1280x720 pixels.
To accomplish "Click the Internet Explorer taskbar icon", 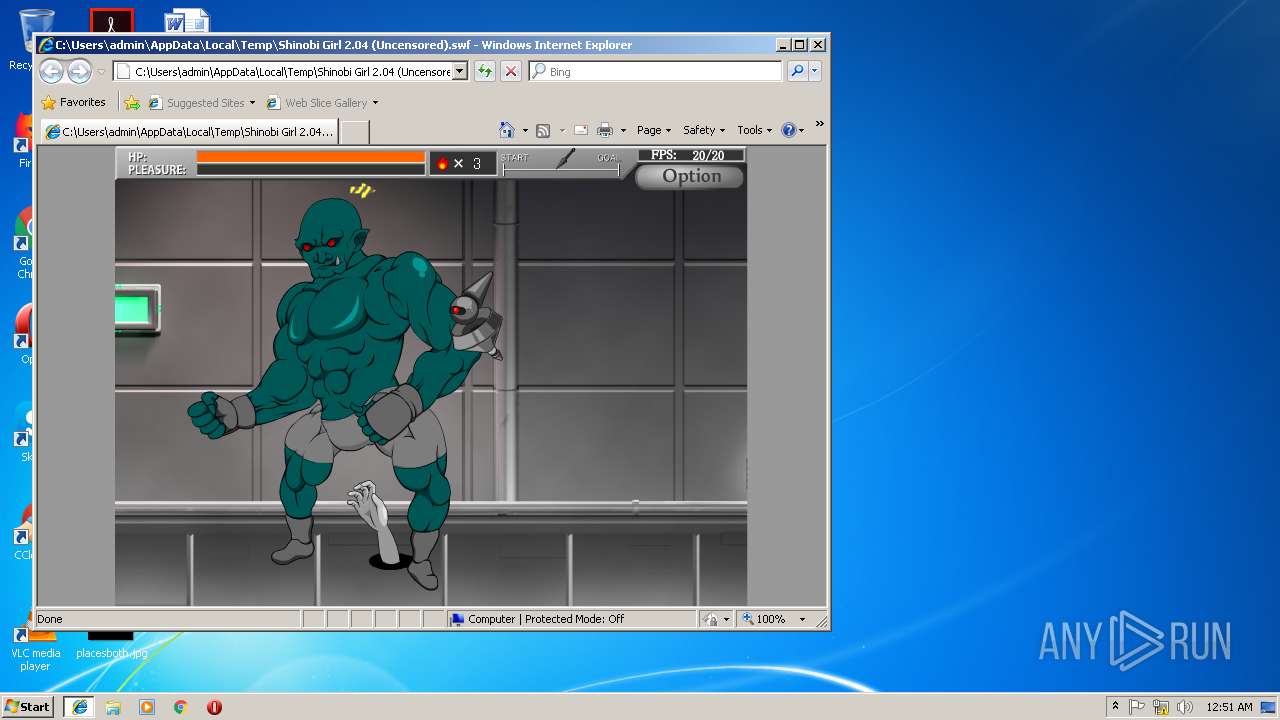I will click(x=80, y=707).
